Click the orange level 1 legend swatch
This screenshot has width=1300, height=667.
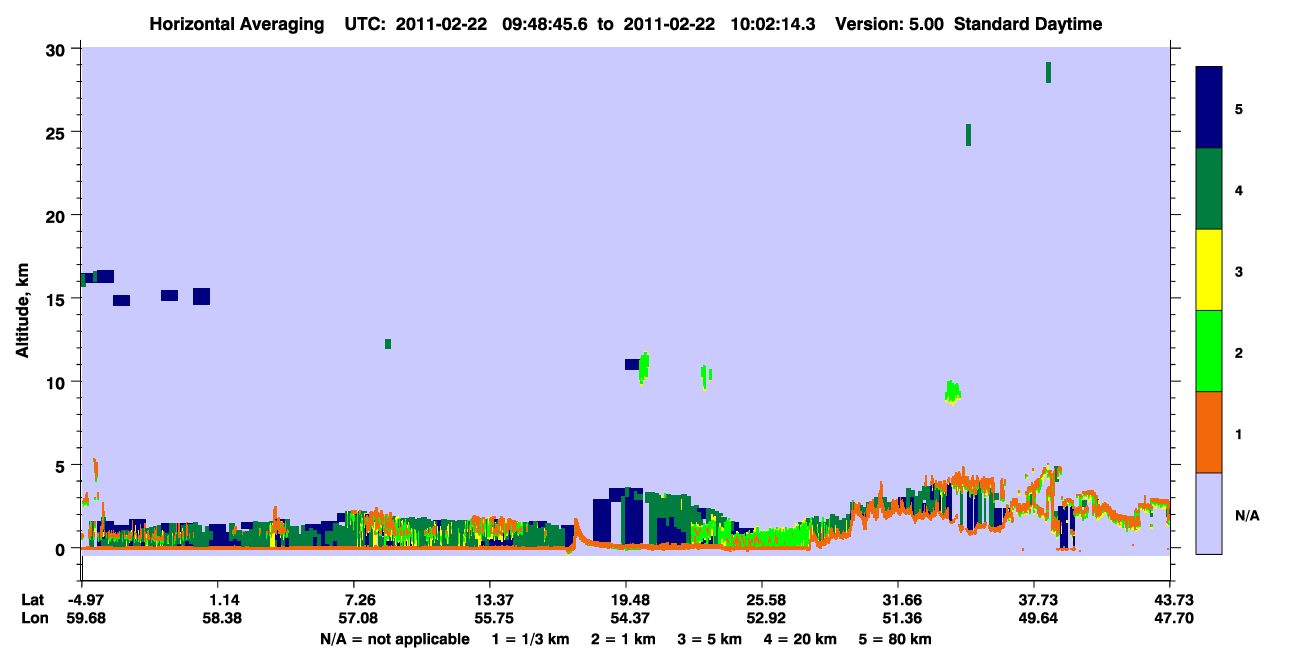[1209, 432]
